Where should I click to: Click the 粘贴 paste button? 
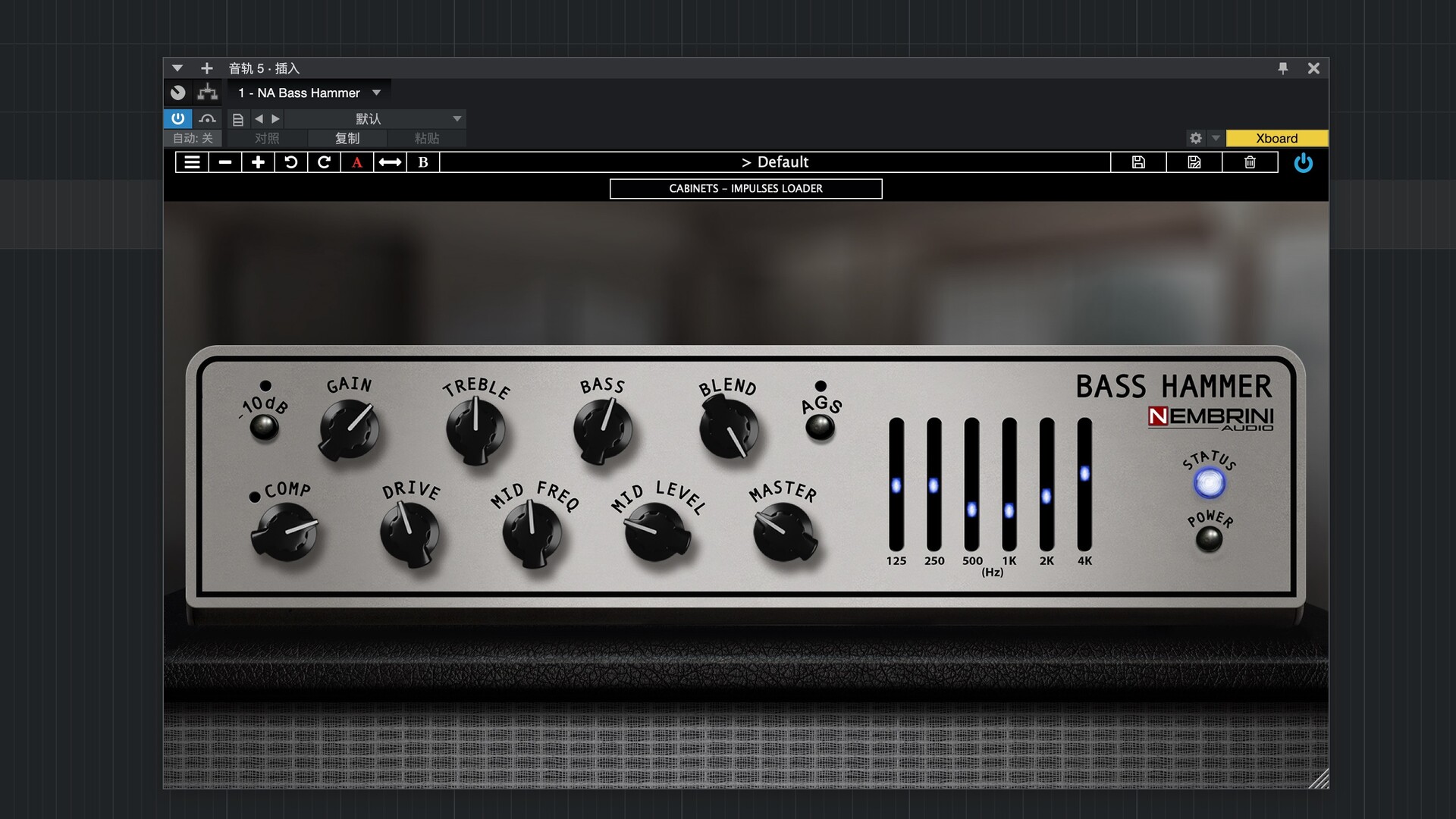coord(427,139)
